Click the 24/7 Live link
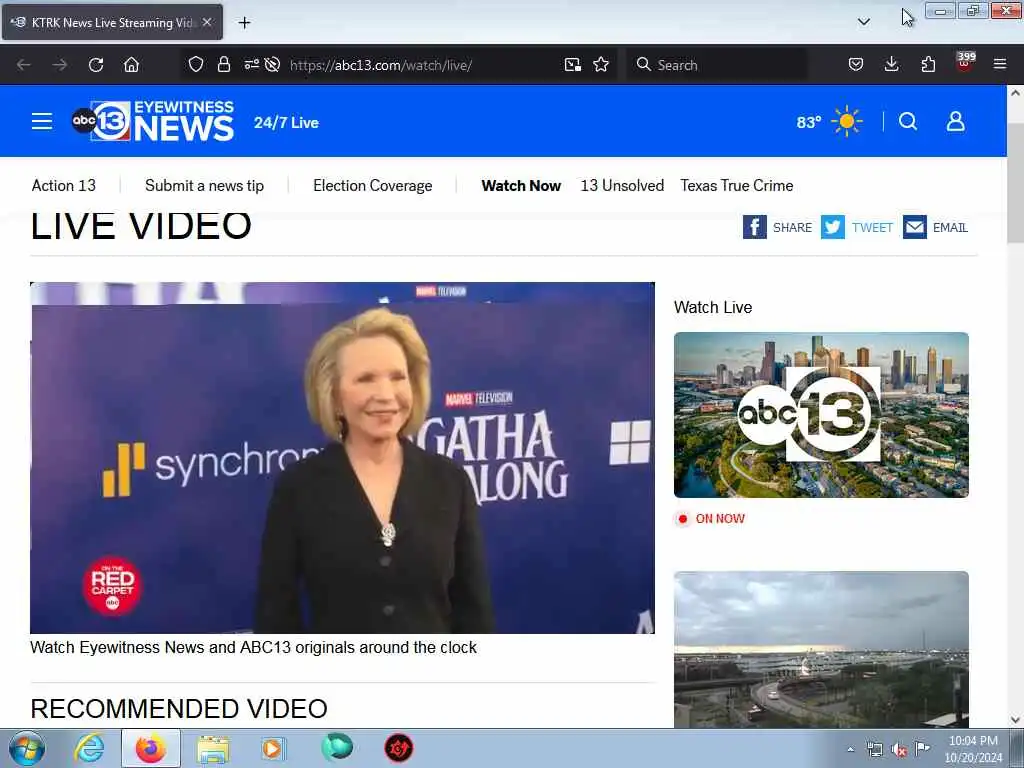1024x768 pixels. pyautogui.click(x=286, y=123)
